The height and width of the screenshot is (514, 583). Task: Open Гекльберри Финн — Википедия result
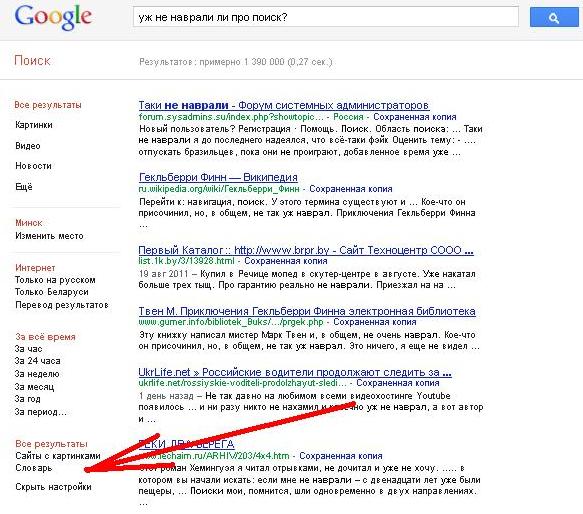point(218,177)
